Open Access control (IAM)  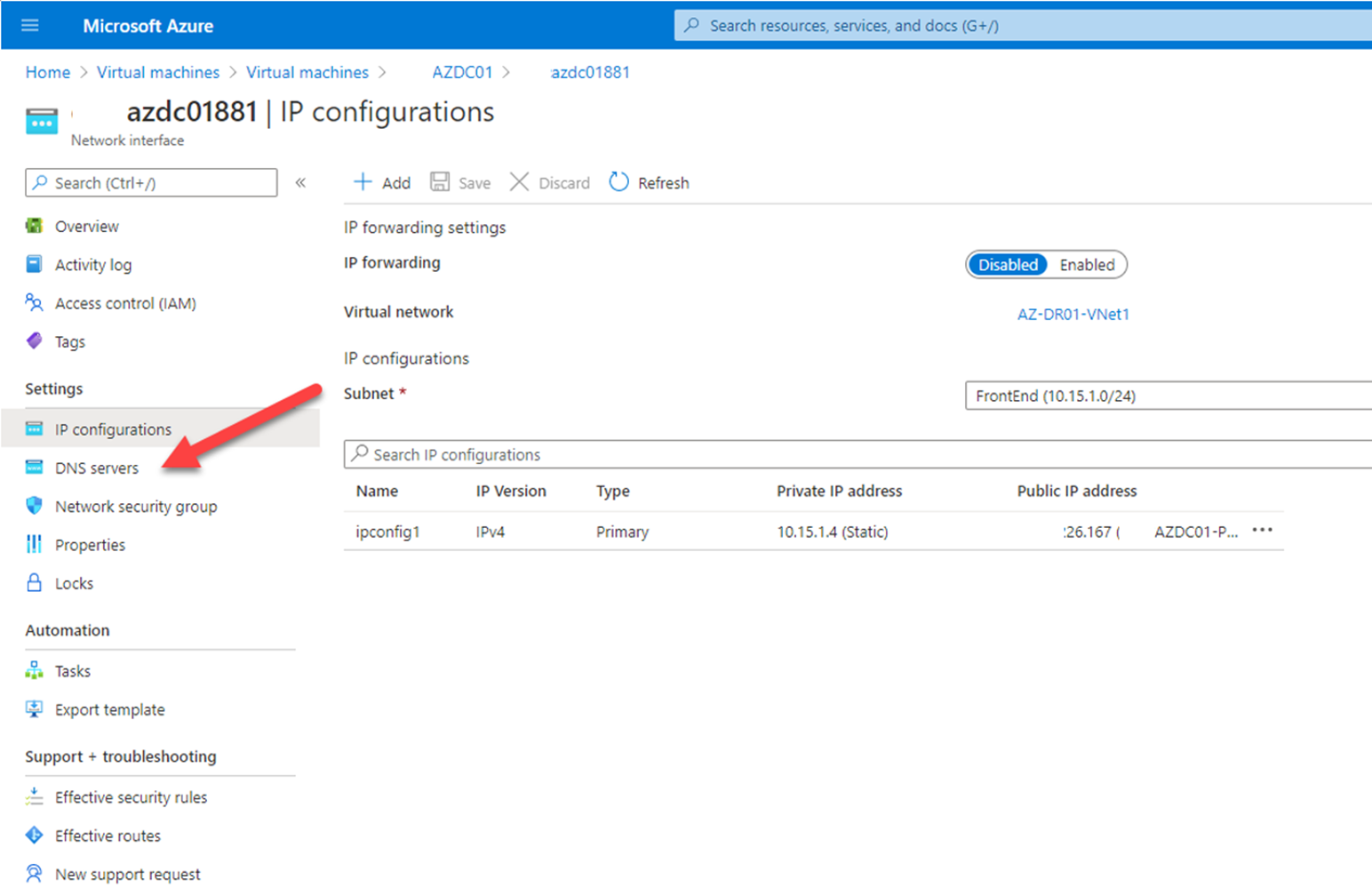click(125, 303)
